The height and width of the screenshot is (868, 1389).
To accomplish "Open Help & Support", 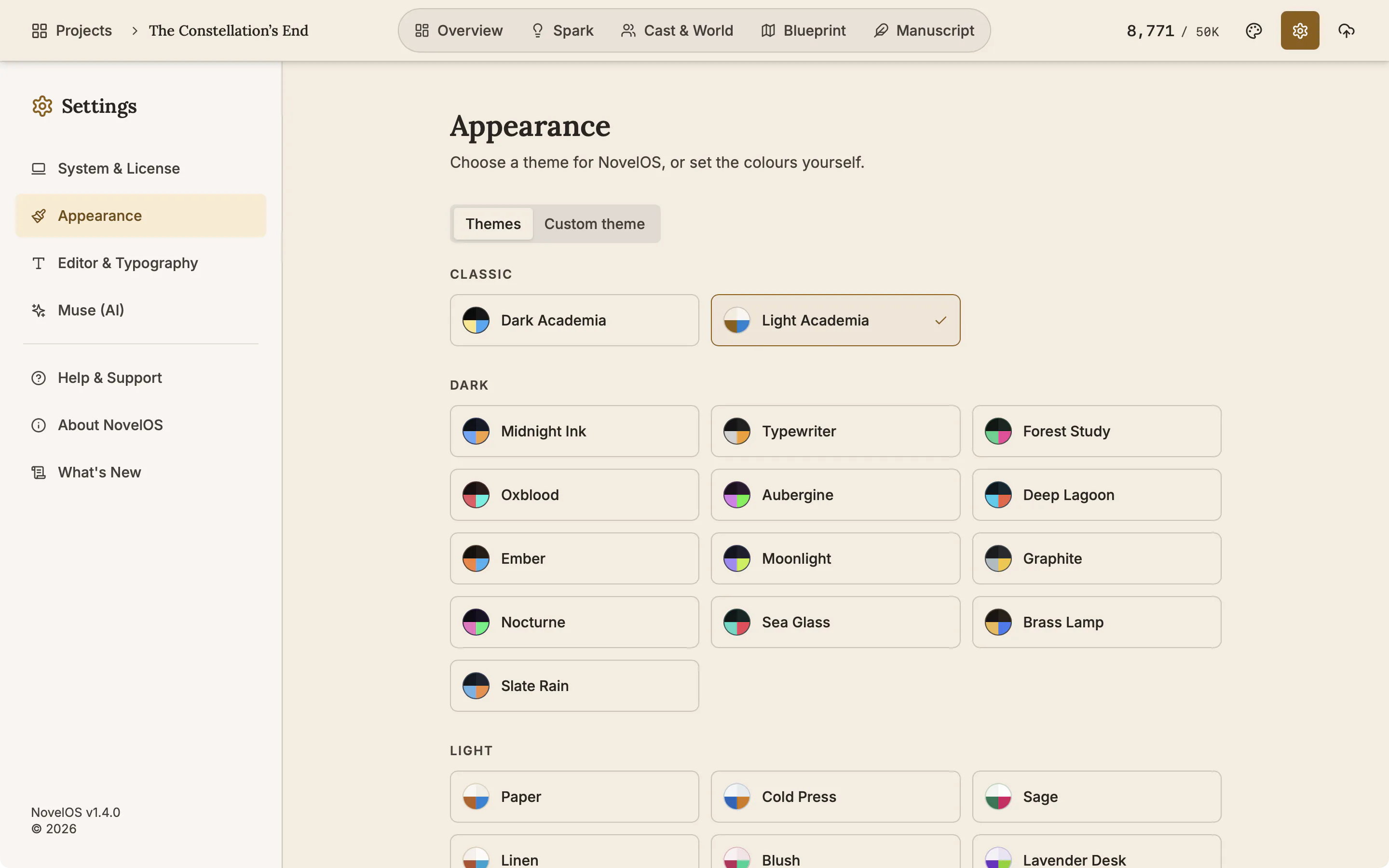I will point(141,378).
